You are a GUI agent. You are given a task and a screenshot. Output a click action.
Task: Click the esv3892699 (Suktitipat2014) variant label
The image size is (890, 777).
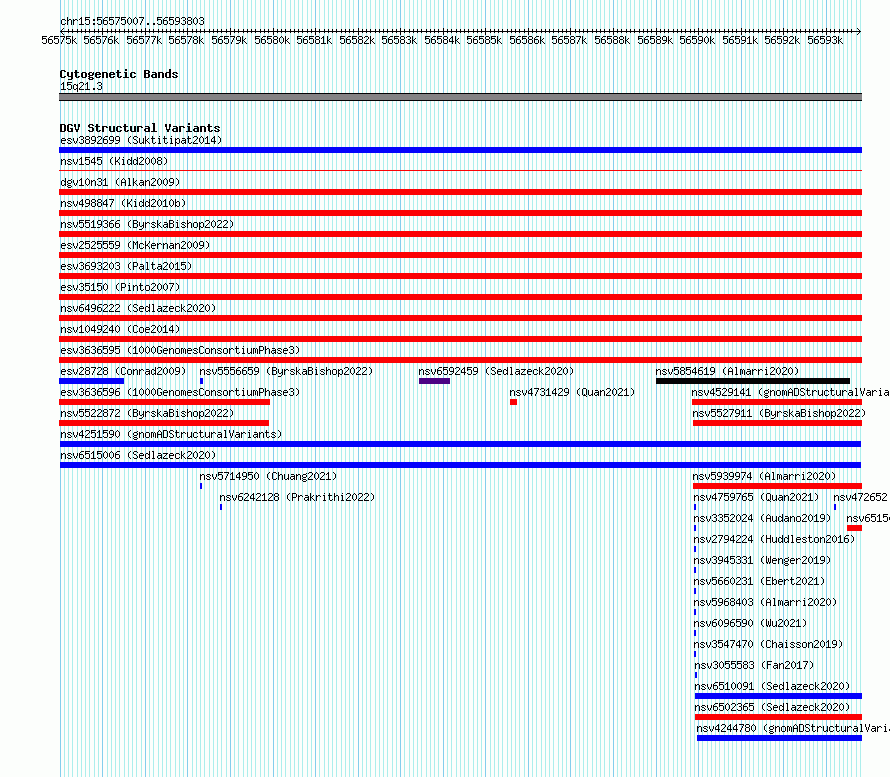(x=141, y=140)
